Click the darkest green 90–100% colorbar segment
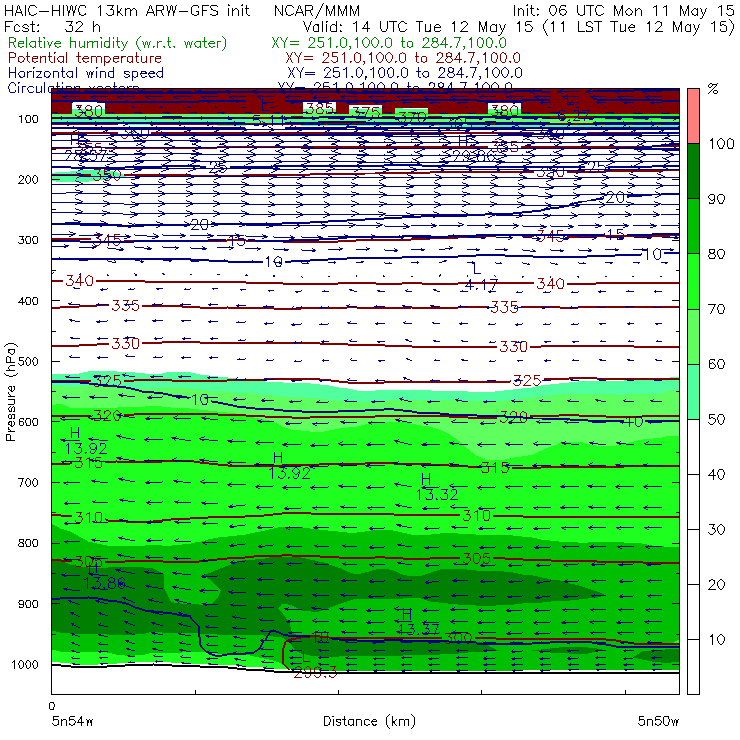 (693, 171)
